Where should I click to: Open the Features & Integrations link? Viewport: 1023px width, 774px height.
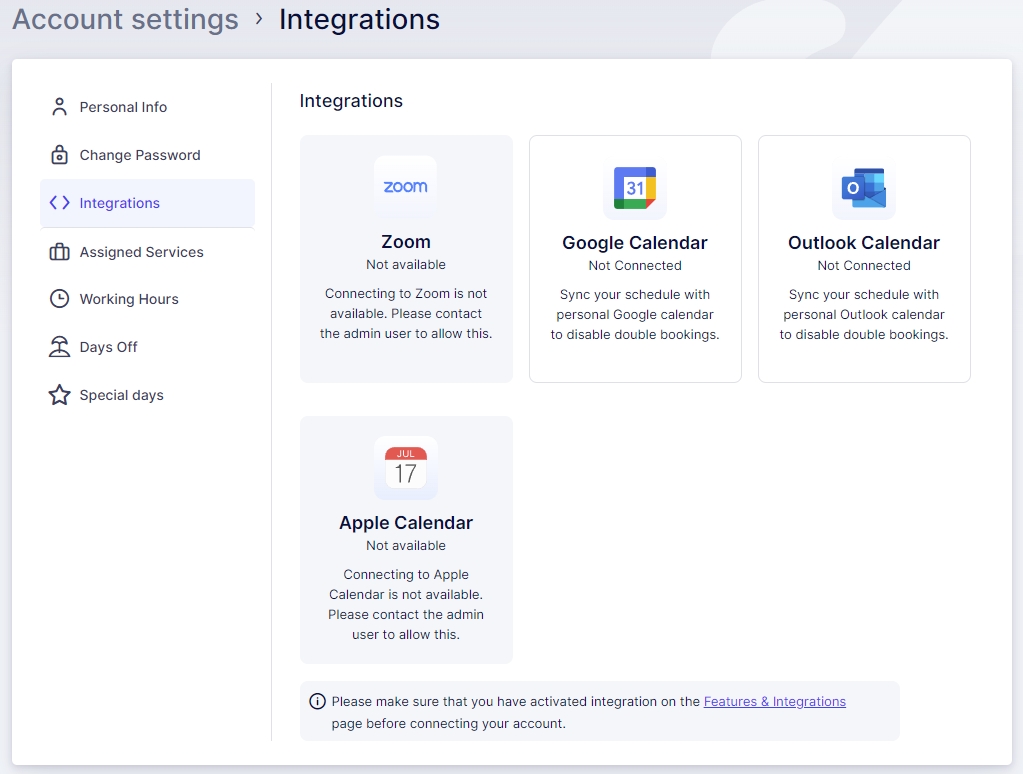pos(774,701)
